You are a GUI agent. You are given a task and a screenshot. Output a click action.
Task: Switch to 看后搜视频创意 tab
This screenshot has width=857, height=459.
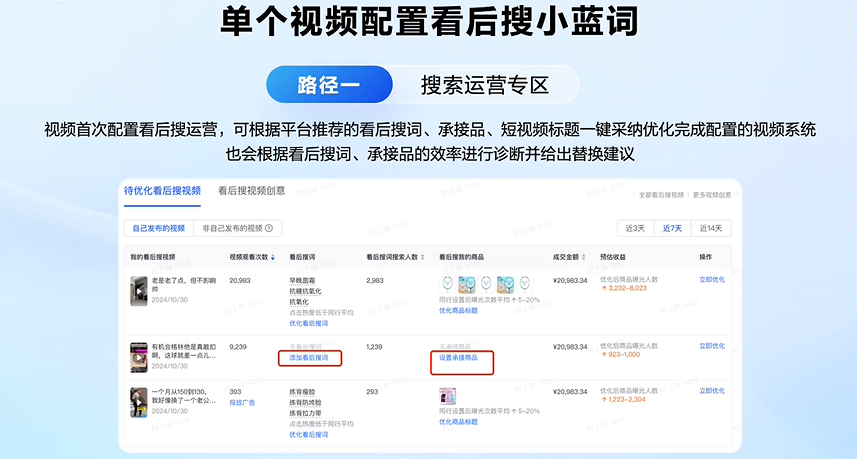pyautogui.click(x=251, y=190)
